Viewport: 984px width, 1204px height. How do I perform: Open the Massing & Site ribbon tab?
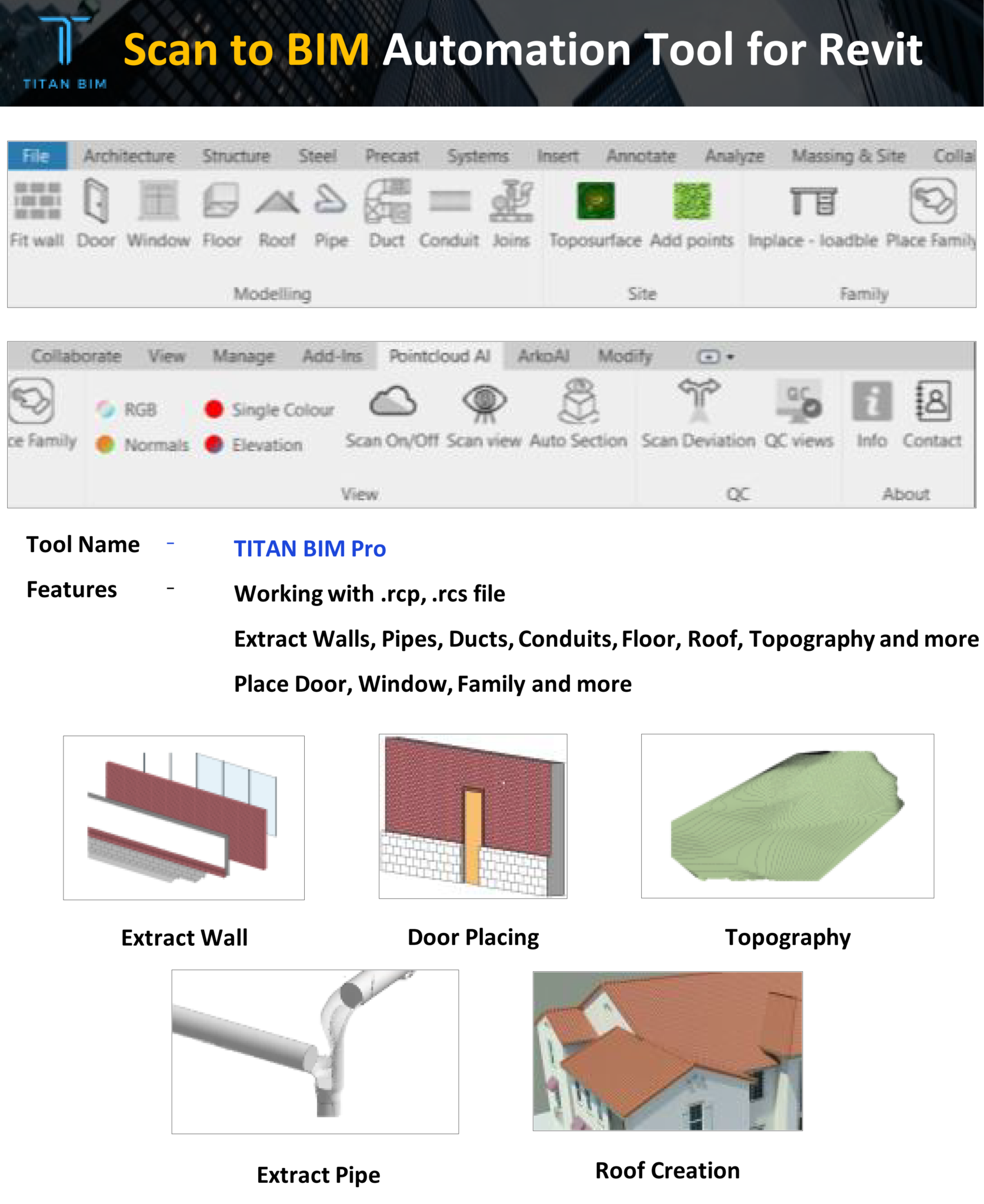pos(849,156)
